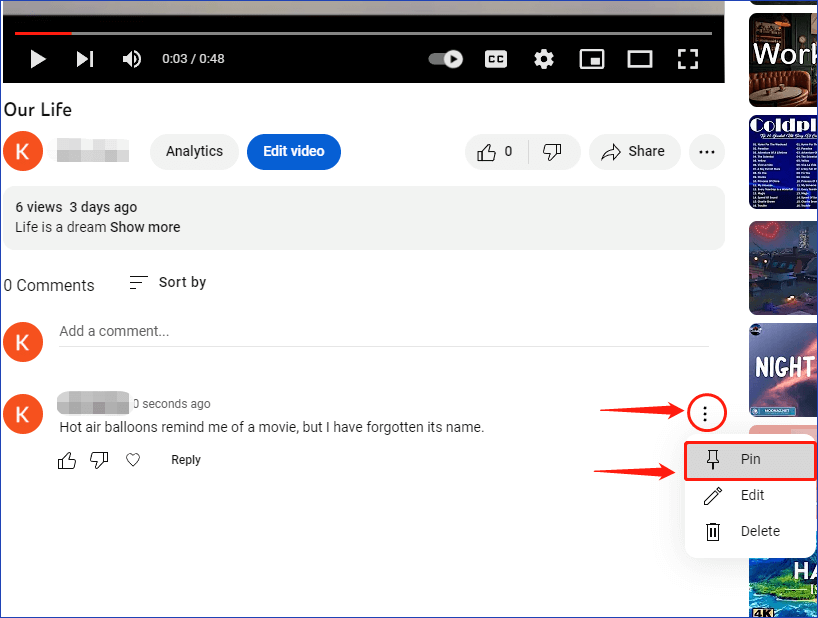Enter Fullscreen mode
The height and width of the screenshot is (618, 818).
pyautogui.click(x=688, y=59)
